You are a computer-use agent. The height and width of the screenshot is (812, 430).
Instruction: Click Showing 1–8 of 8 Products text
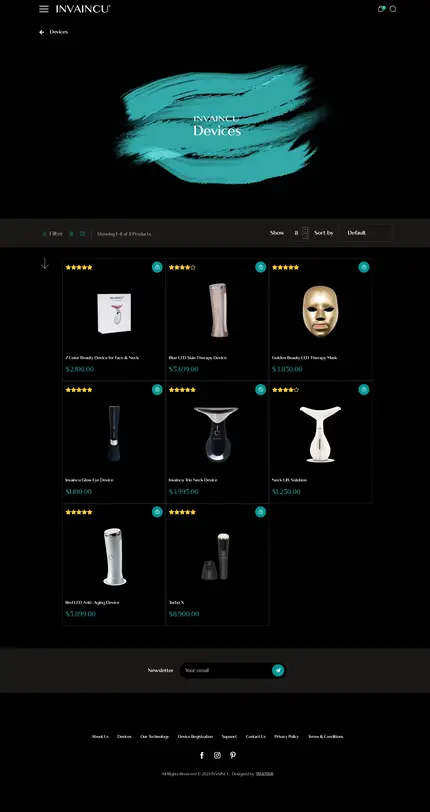(124, 234)
